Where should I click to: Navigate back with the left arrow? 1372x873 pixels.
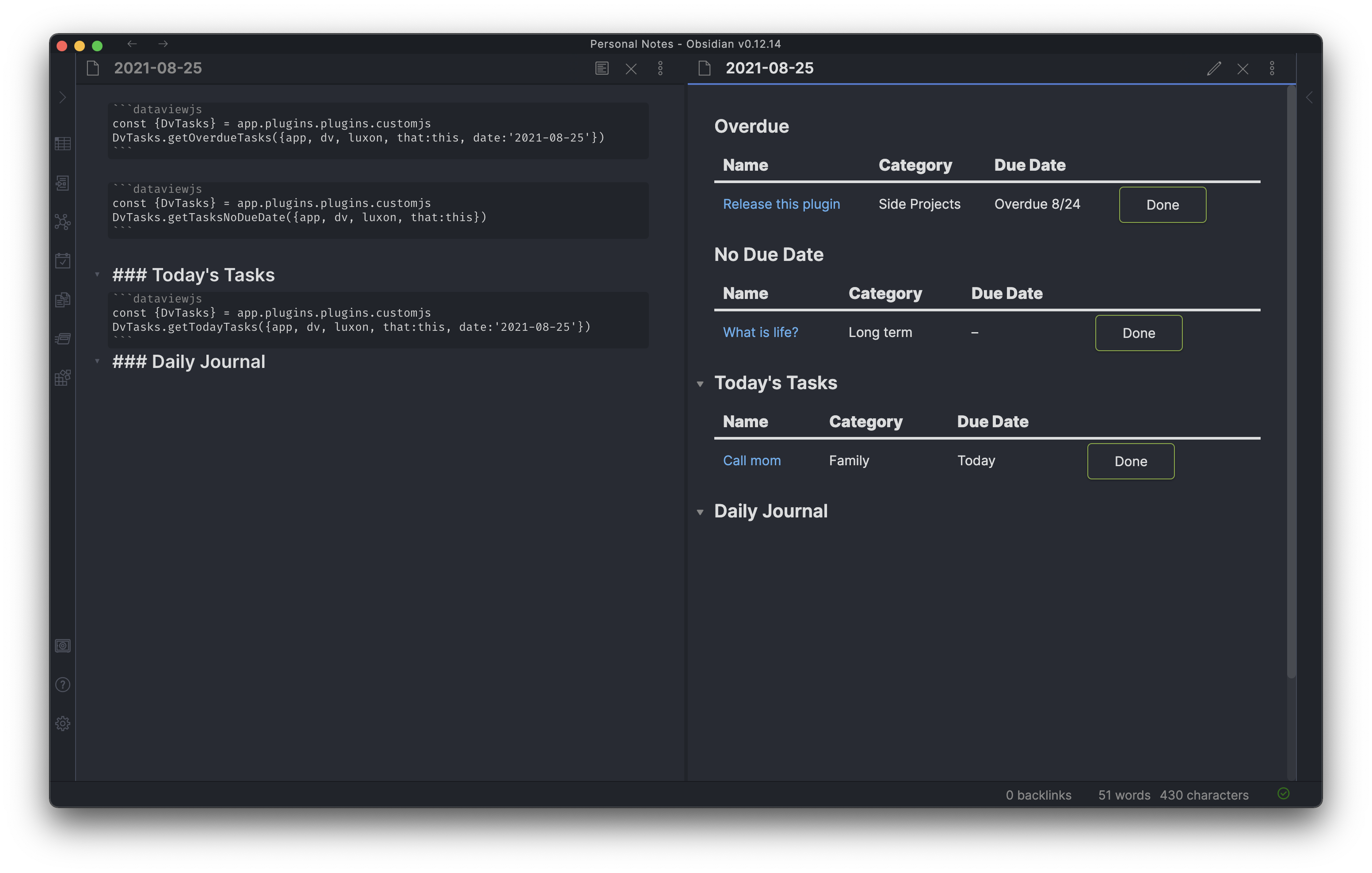point(132,44)
